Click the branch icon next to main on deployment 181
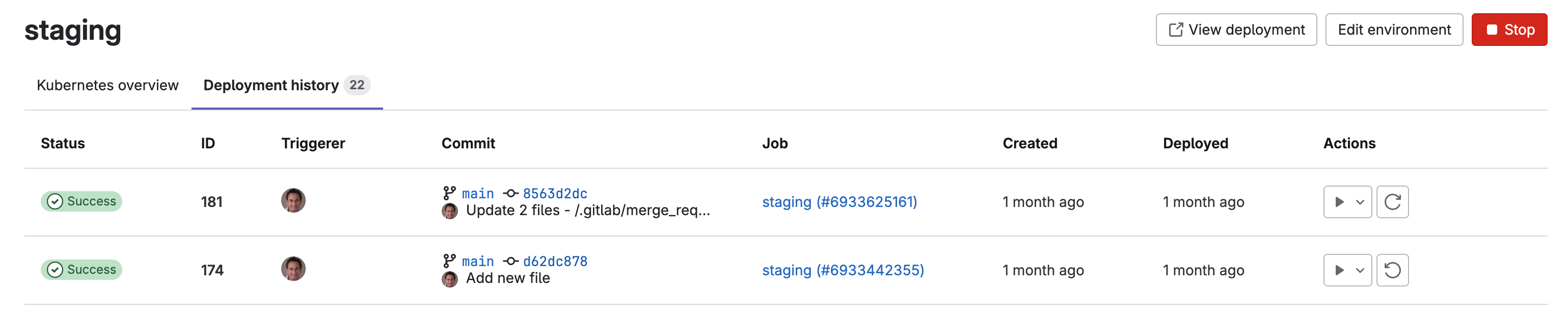 [449, 193]
